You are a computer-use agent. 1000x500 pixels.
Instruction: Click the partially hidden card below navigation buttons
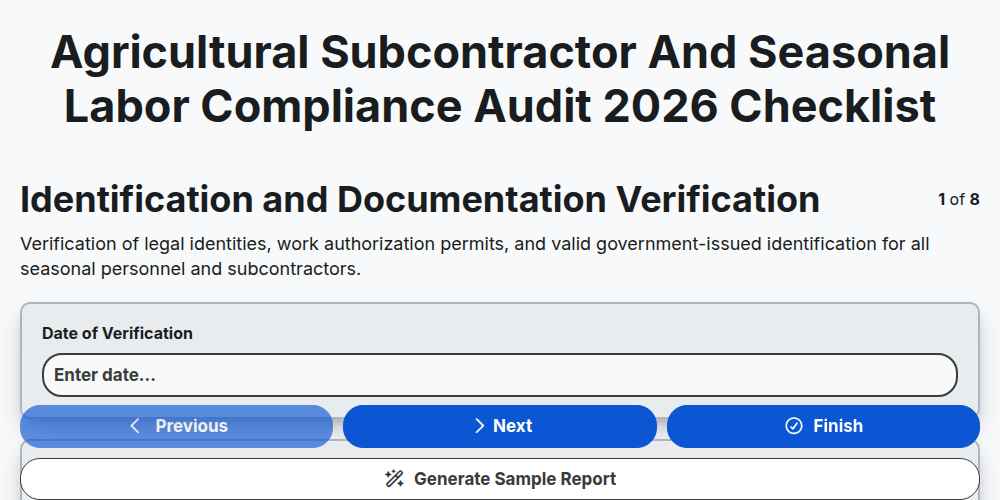500,453
